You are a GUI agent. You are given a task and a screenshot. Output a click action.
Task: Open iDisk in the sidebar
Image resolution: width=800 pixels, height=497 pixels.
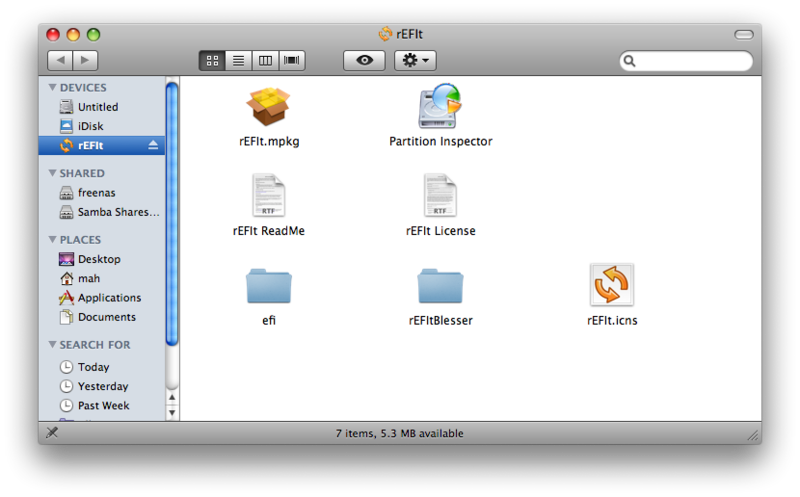coord(102,126)
